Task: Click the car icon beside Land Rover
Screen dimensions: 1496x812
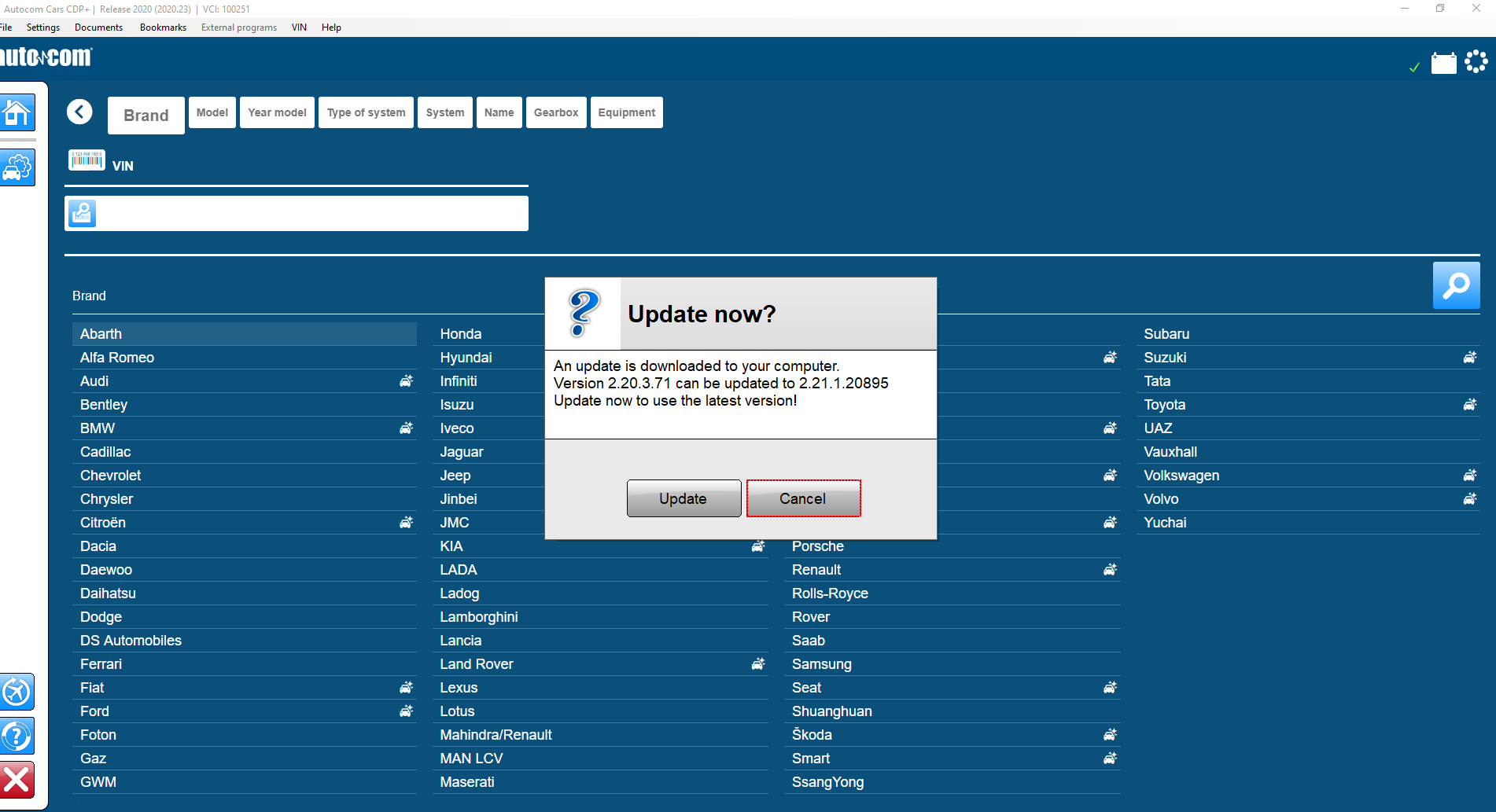Action: (757, 664)
